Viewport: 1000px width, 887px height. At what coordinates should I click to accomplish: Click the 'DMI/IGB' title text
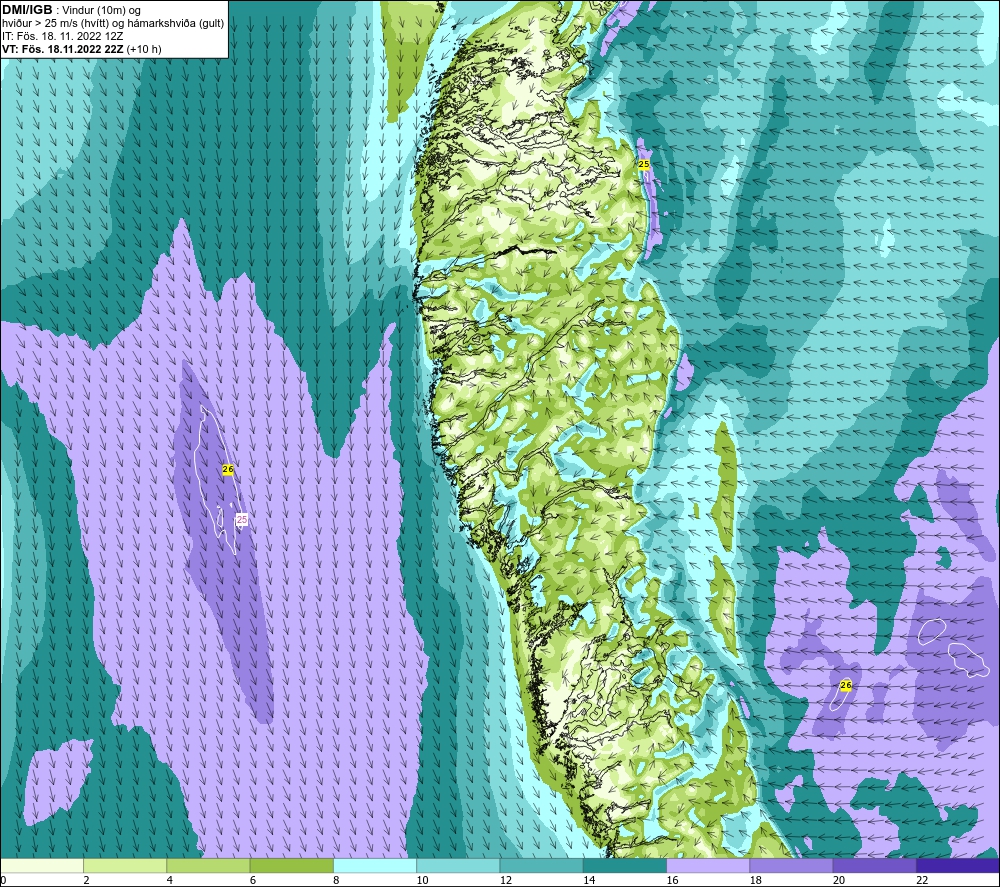tap(27, 10)
